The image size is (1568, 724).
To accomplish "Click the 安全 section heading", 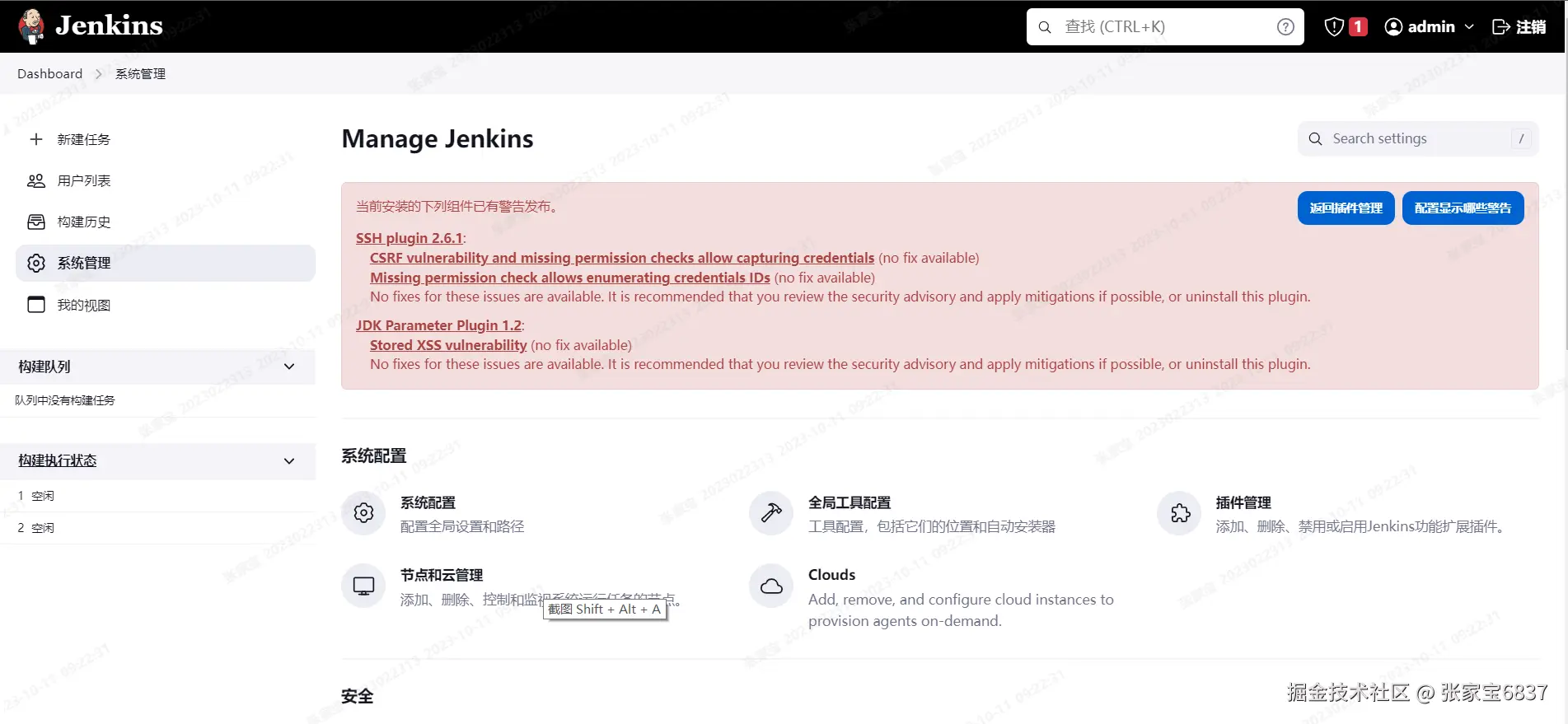I will [x=358, y=696].
